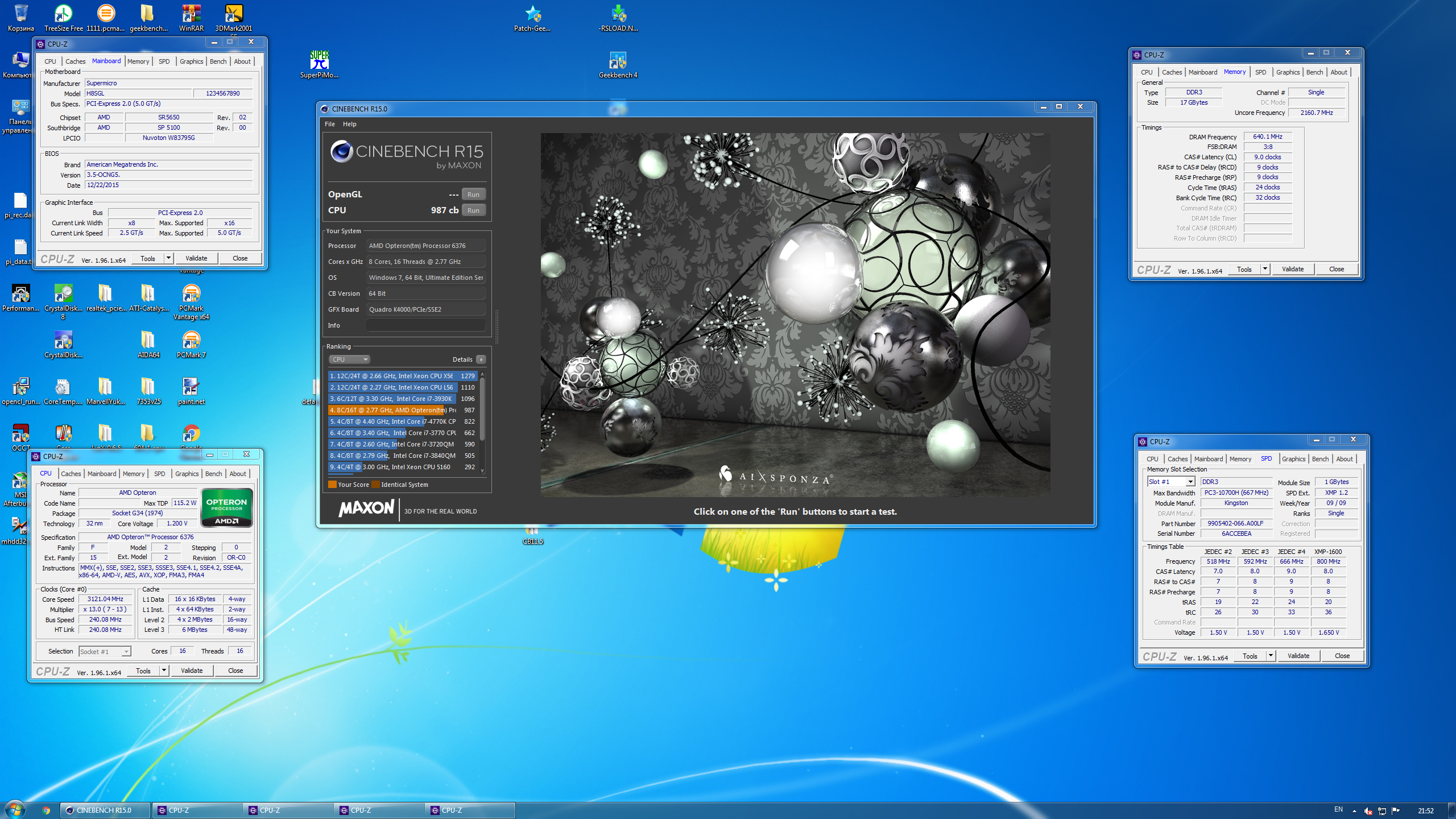Select ranking row 6C/12T @ 3.30 GHz i7-3930K
Image resolution: width=1456 pixels, height=819 pixels.
tap(402, 399)
